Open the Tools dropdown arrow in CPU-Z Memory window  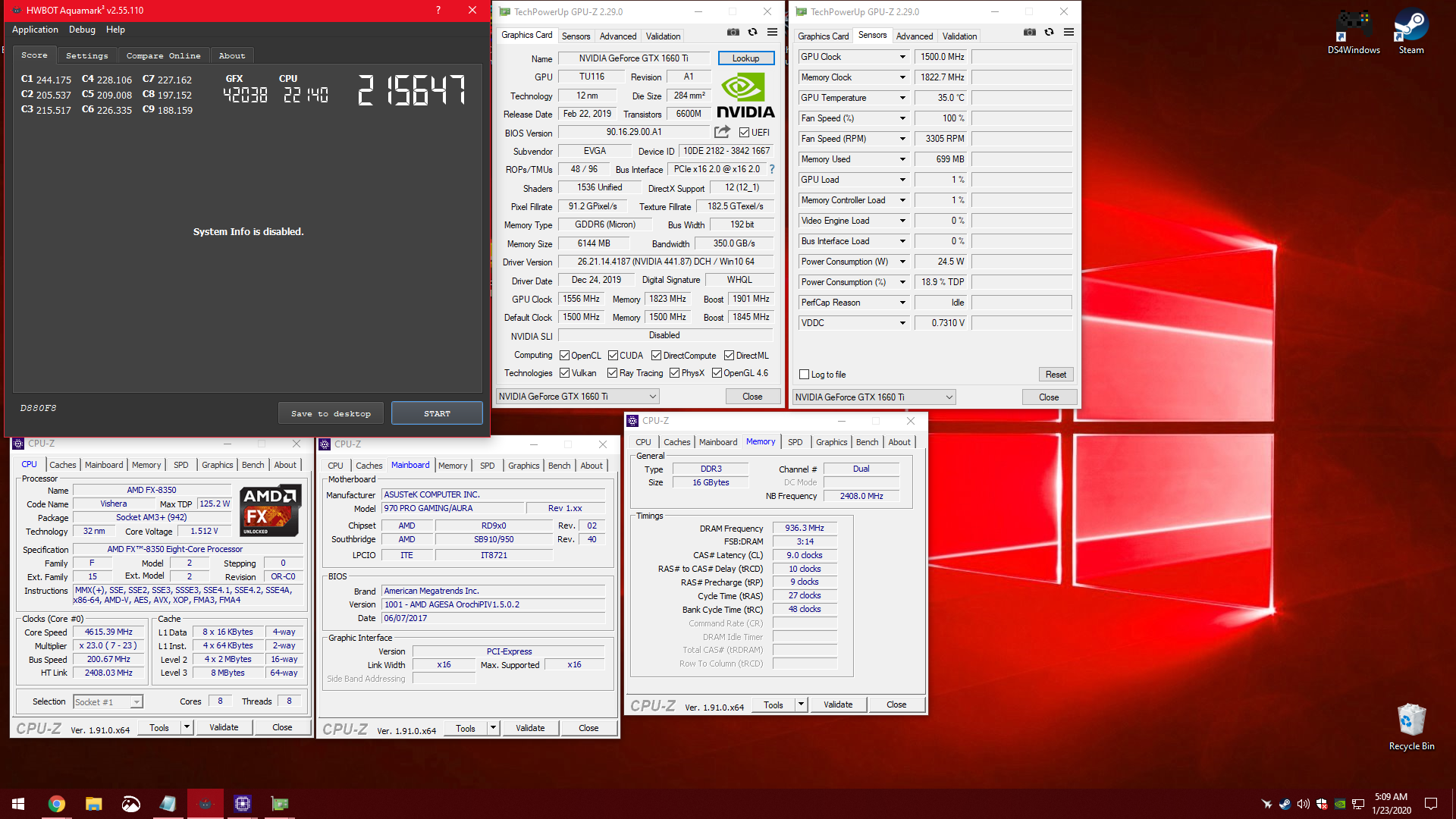point(801,704)
